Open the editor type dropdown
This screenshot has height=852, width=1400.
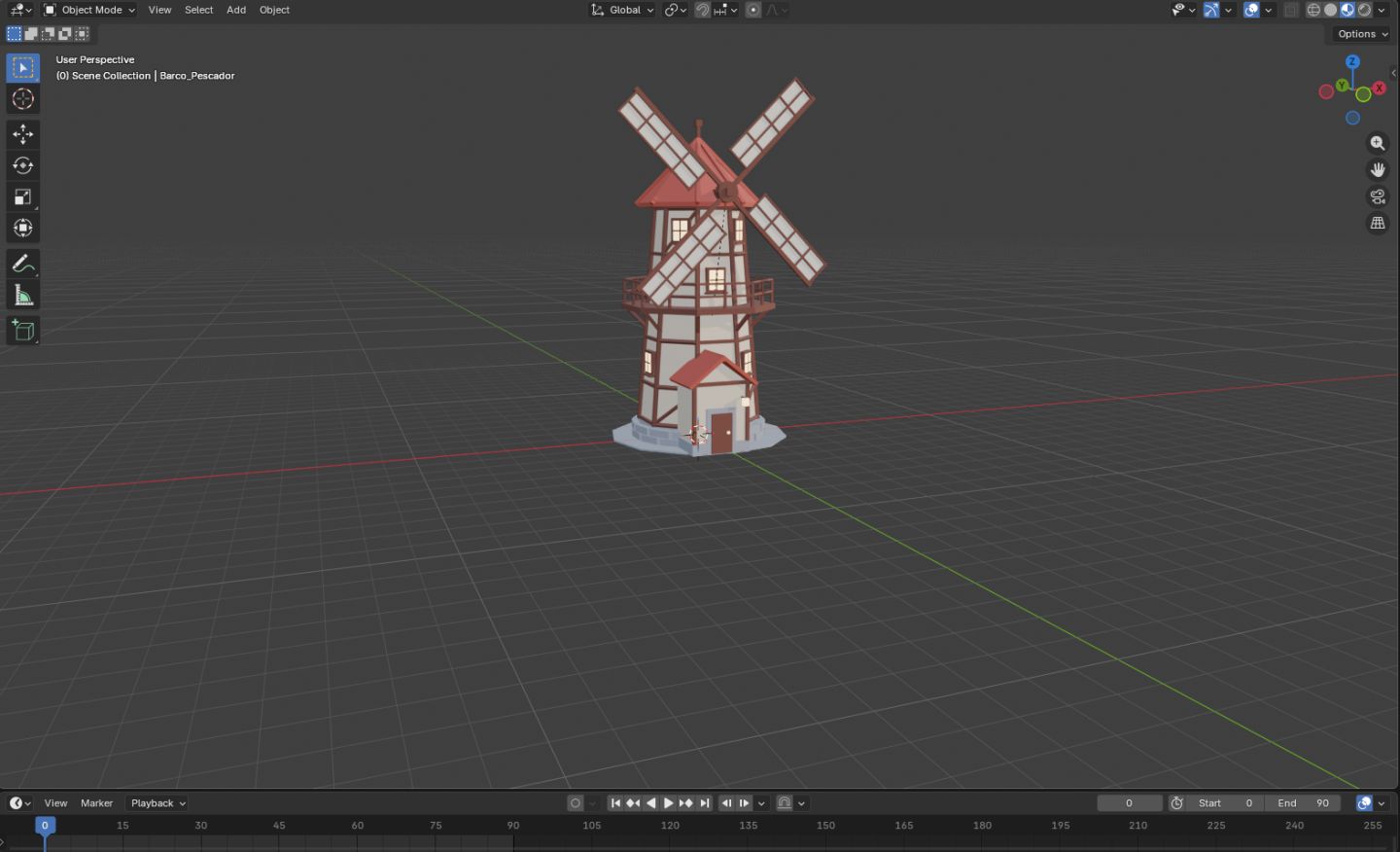tap(20, 10)
